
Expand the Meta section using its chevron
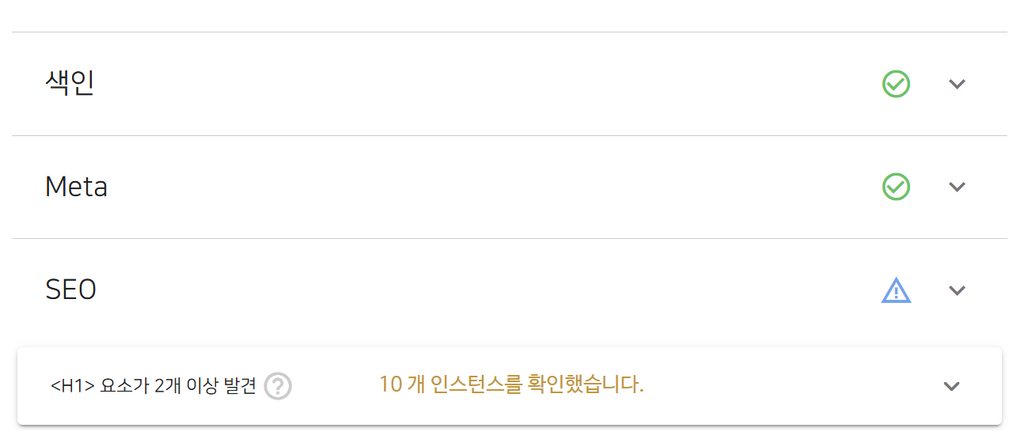coord(957,187)
